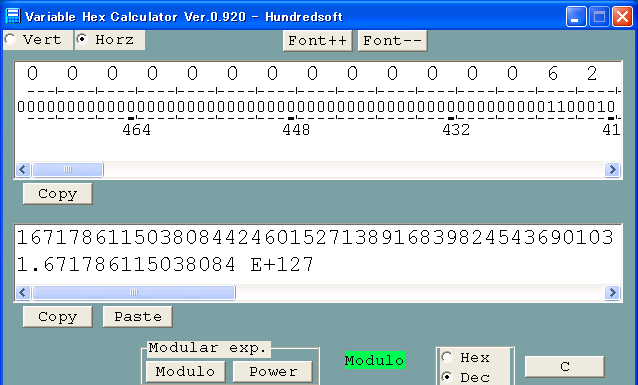
Task: Copy the binary display contents
Action: click(x=57, y=194)
